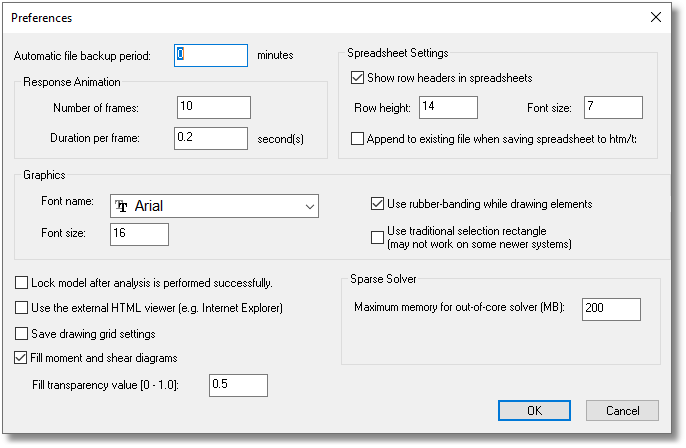Click the Maximum memory for solver field
Screen dimensions: 686x448
(x=610, y=309)
